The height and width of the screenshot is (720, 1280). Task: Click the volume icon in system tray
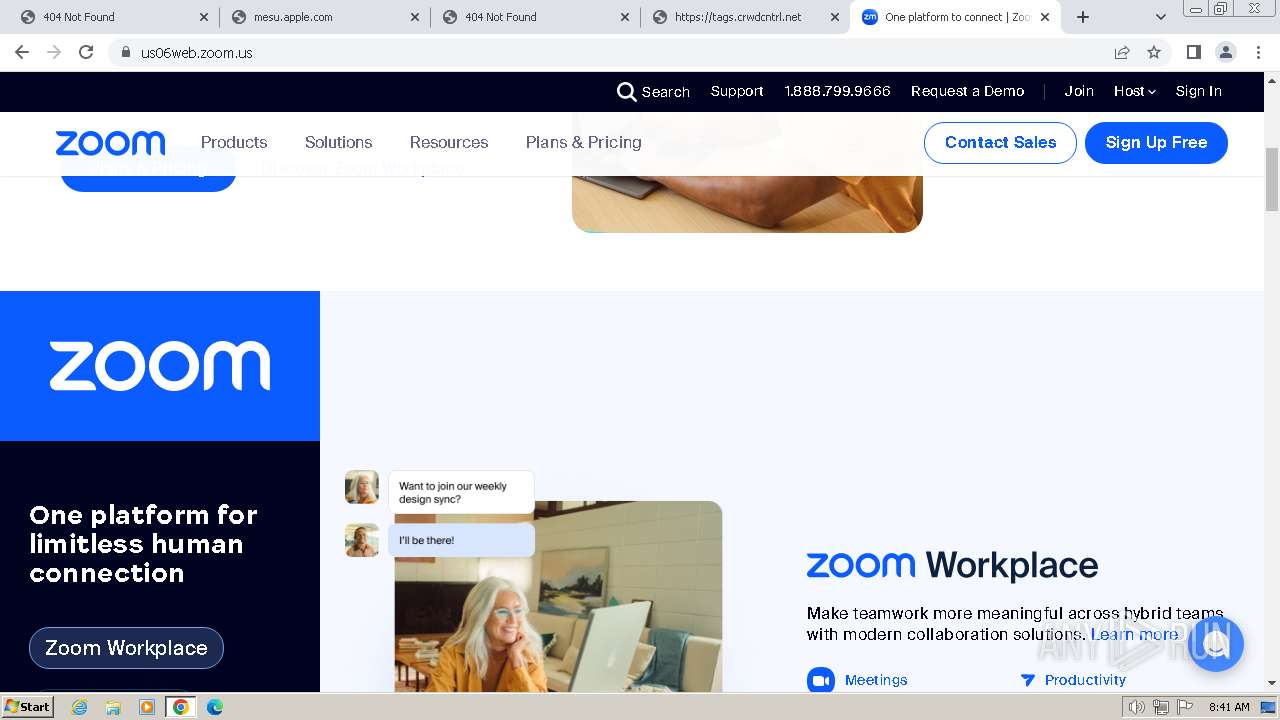[1137, 707]
